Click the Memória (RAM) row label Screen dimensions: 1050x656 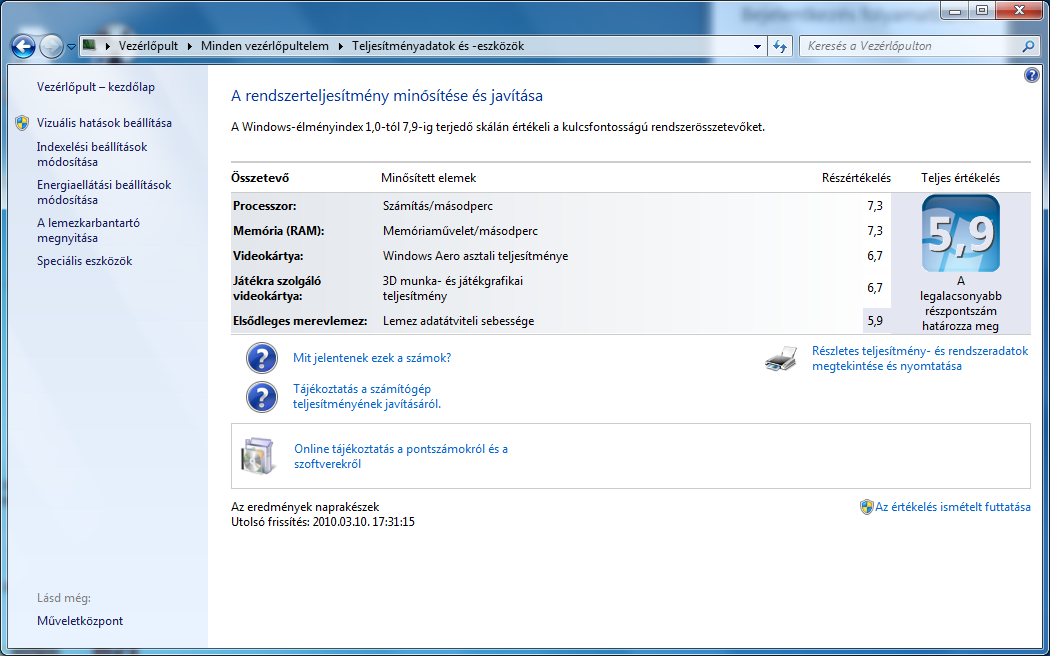(279, 231)
